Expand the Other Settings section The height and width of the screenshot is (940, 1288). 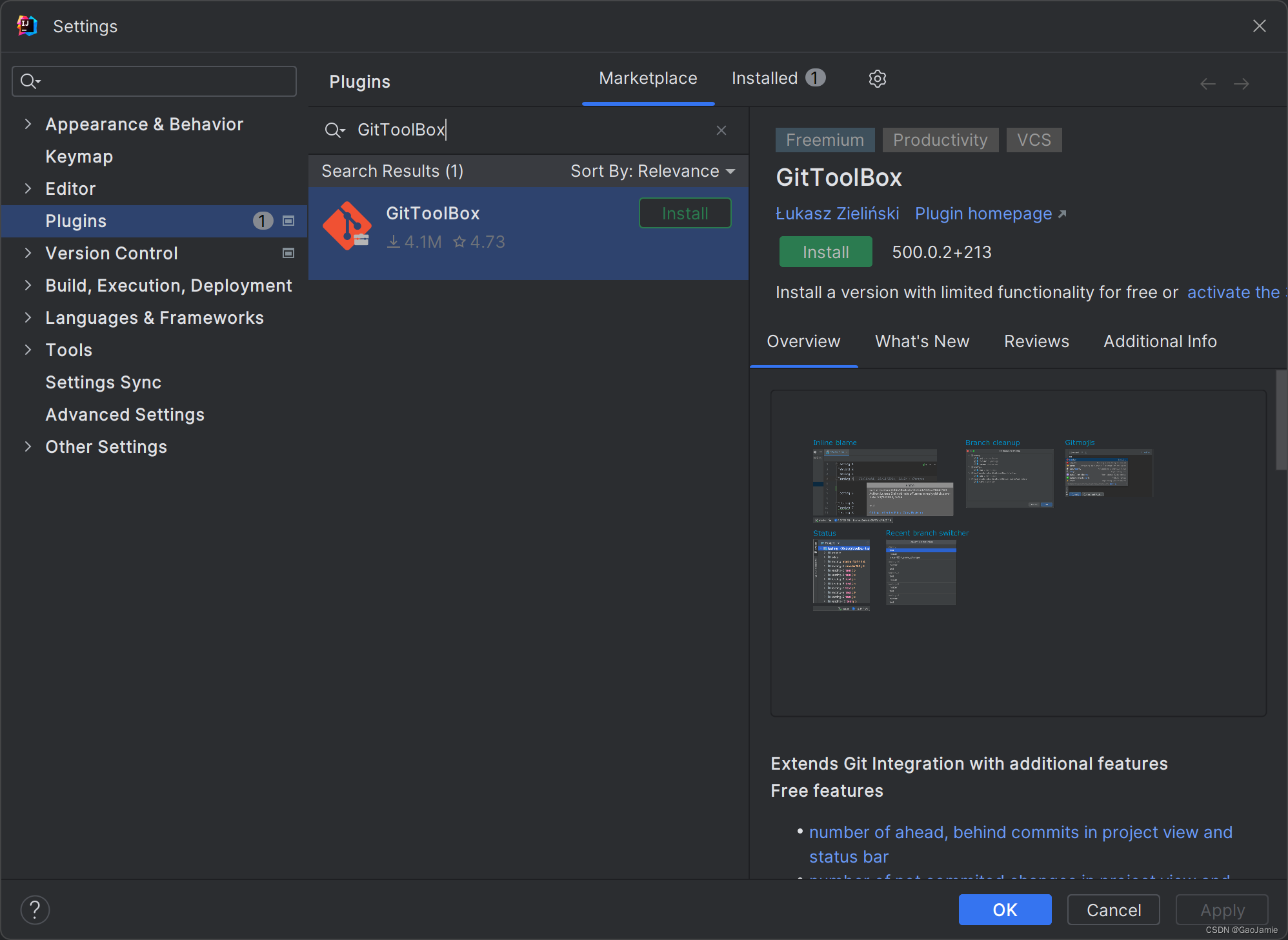click(28, 446)
